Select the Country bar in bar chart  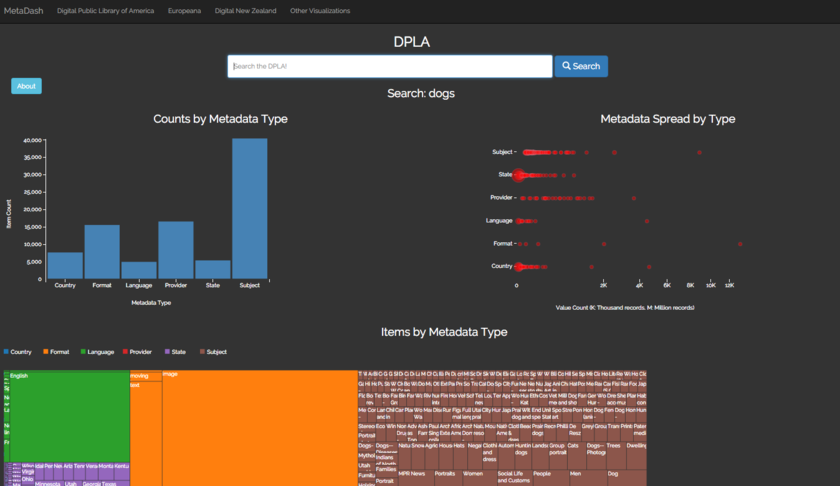click(x=65, y=266)
